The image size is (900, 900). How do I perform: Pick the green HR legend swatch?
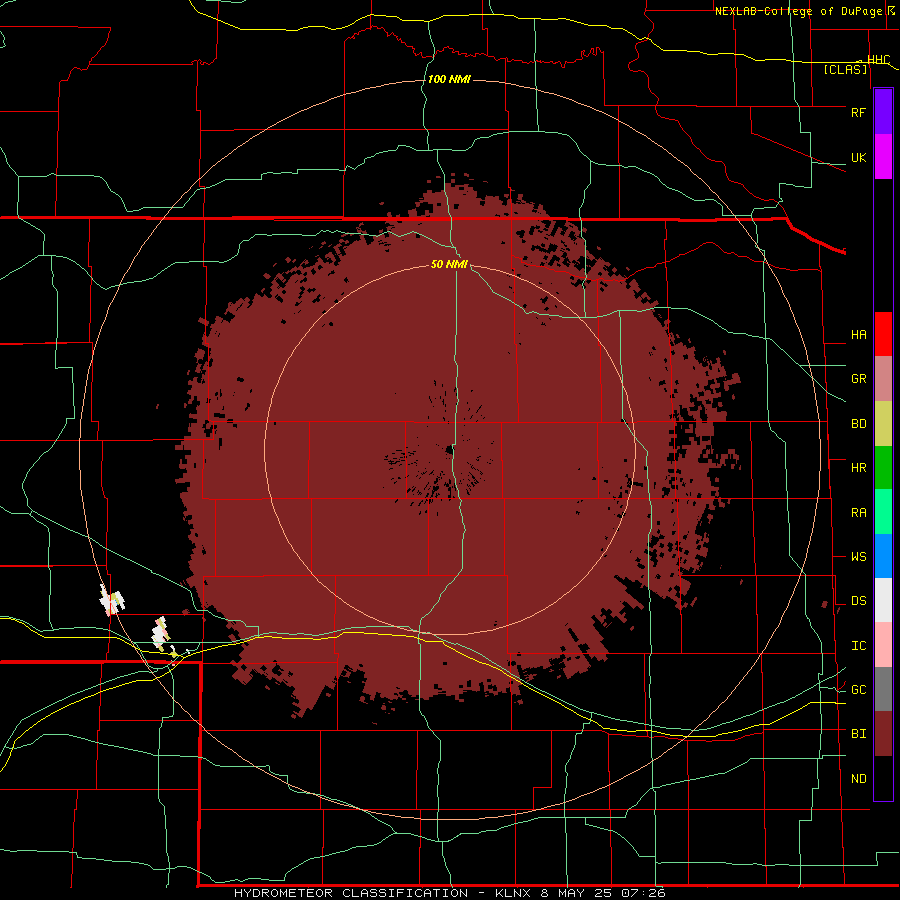pyautogui.click(x=883, y=467)
